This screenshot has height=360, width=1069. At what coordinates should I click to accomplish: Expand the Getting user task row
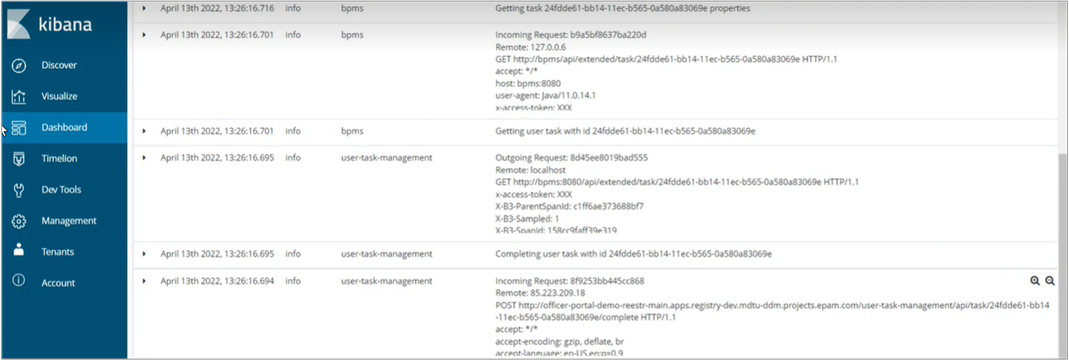(144, 130)
